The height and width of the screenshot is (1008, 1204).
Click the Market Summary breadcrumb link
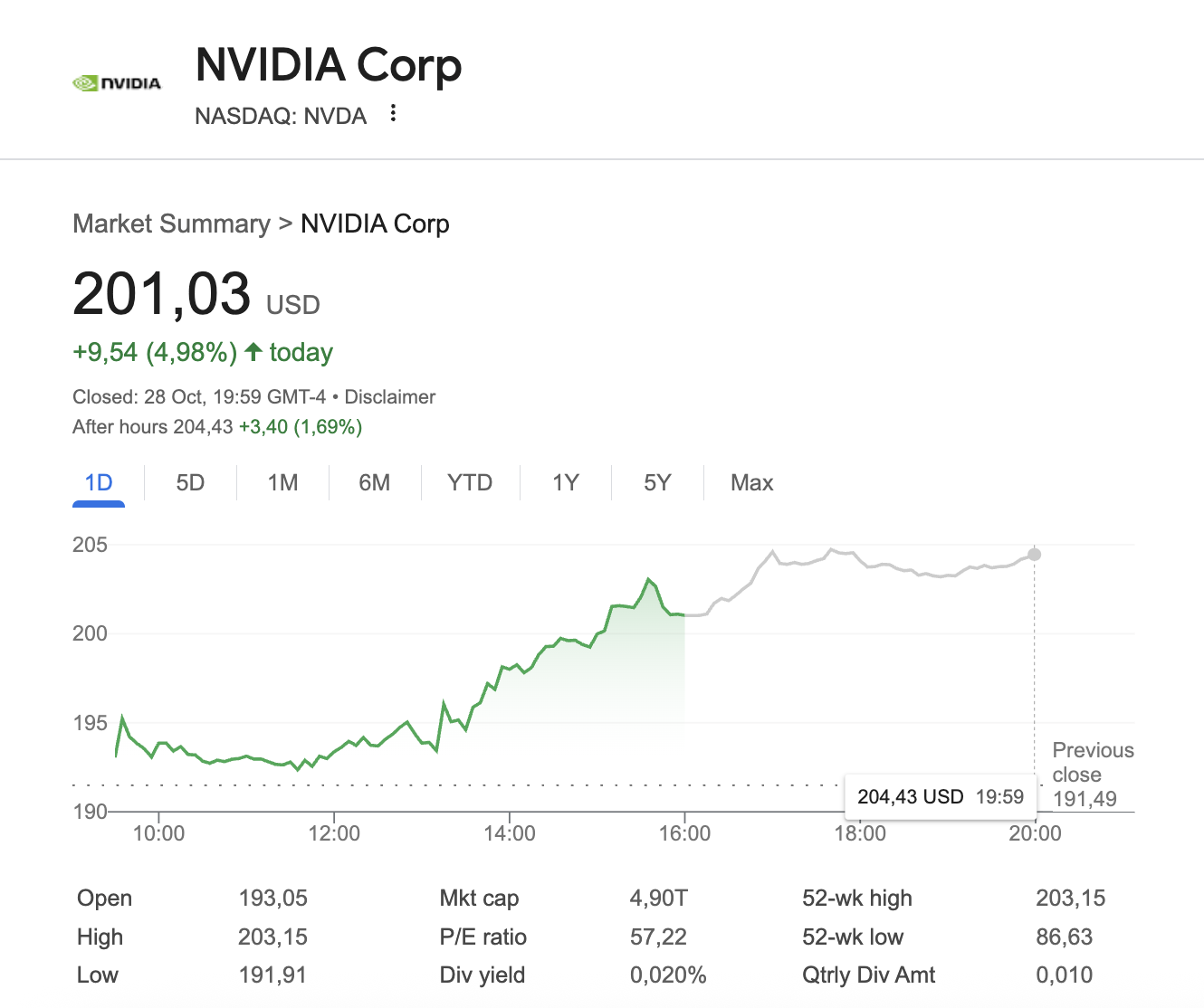[171, 223]
